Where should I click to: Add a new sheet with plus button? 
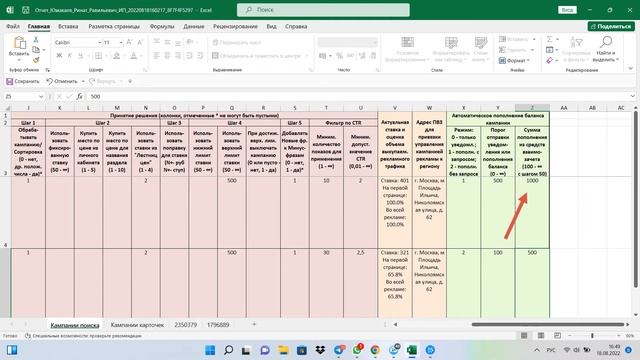(254, 324)
